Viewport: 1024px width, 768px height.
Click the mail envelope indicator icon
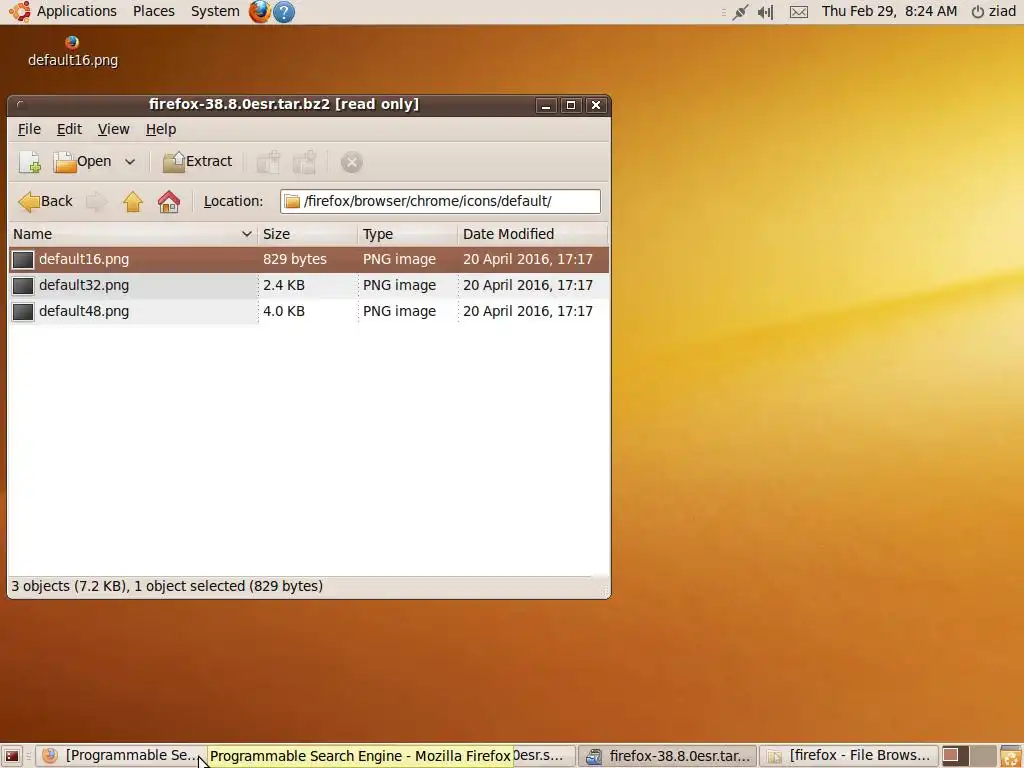click(x=799, y=12)
